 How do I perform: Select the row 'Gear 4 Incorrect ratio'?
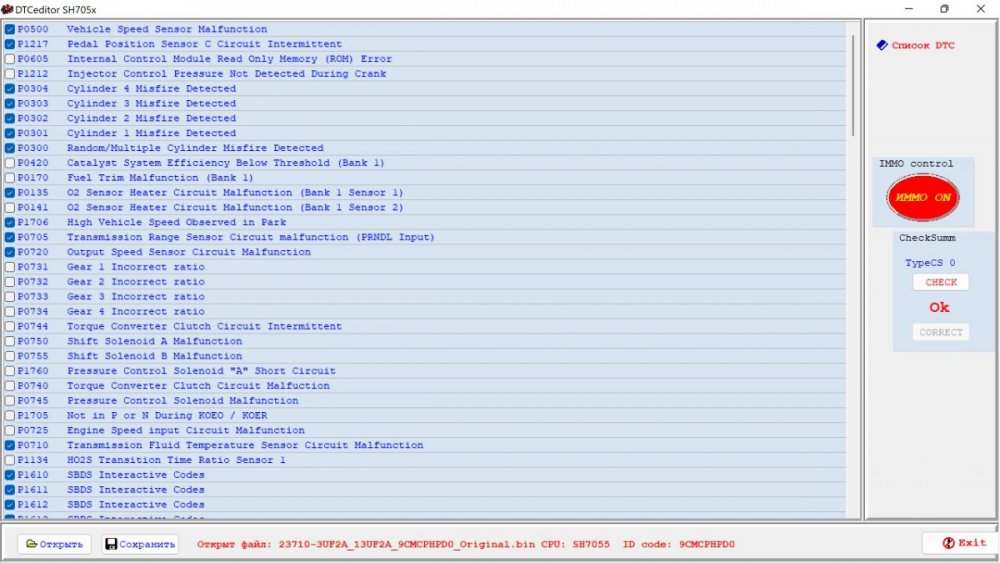click(424, 311)
